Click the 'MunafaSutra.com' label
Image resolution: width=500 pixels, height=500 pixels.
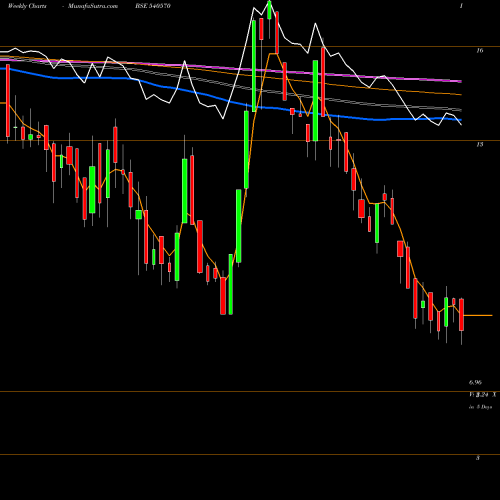point(93,6)
